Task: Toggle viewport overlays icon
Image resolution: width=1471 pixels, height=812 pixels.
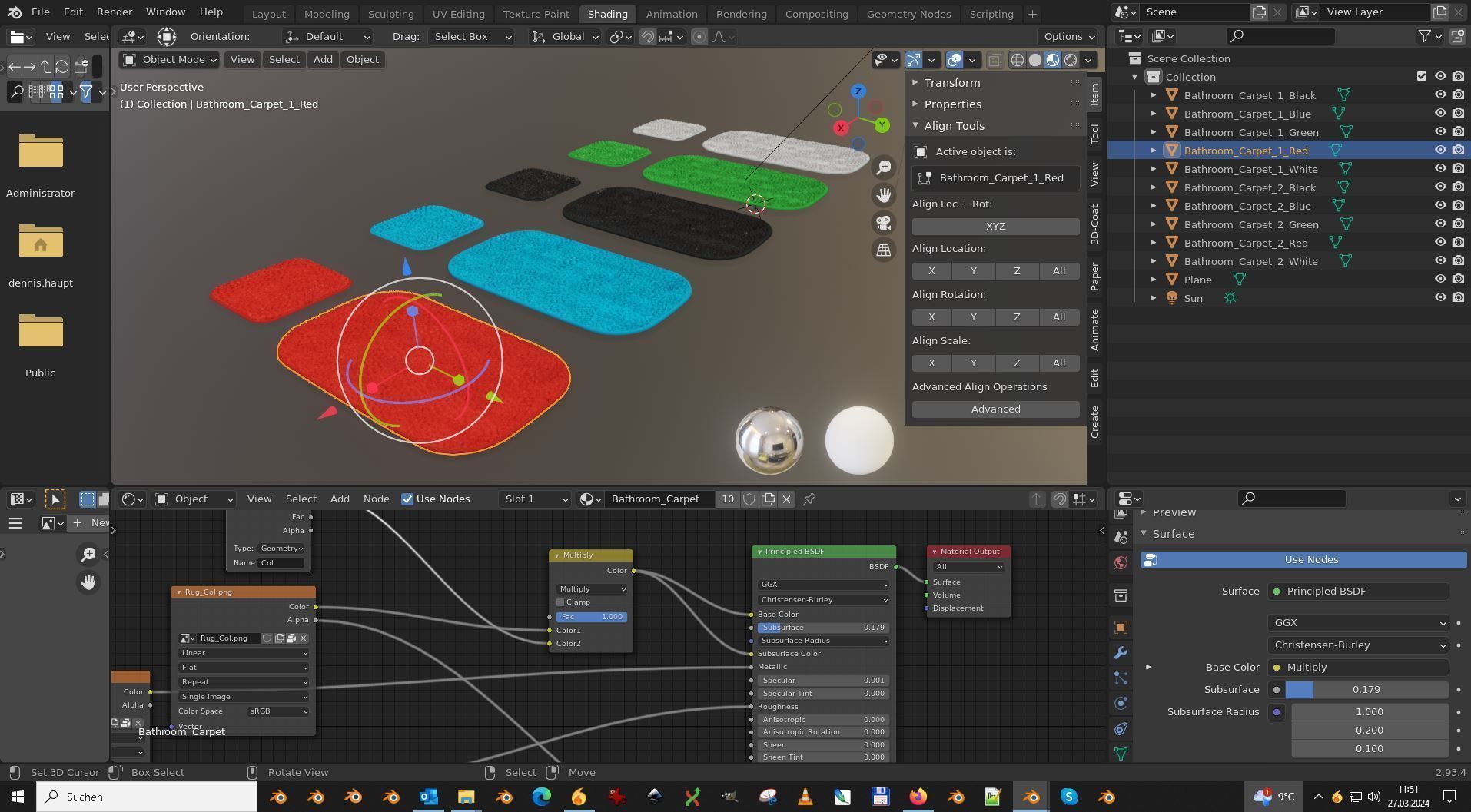Action: point(955,60)
